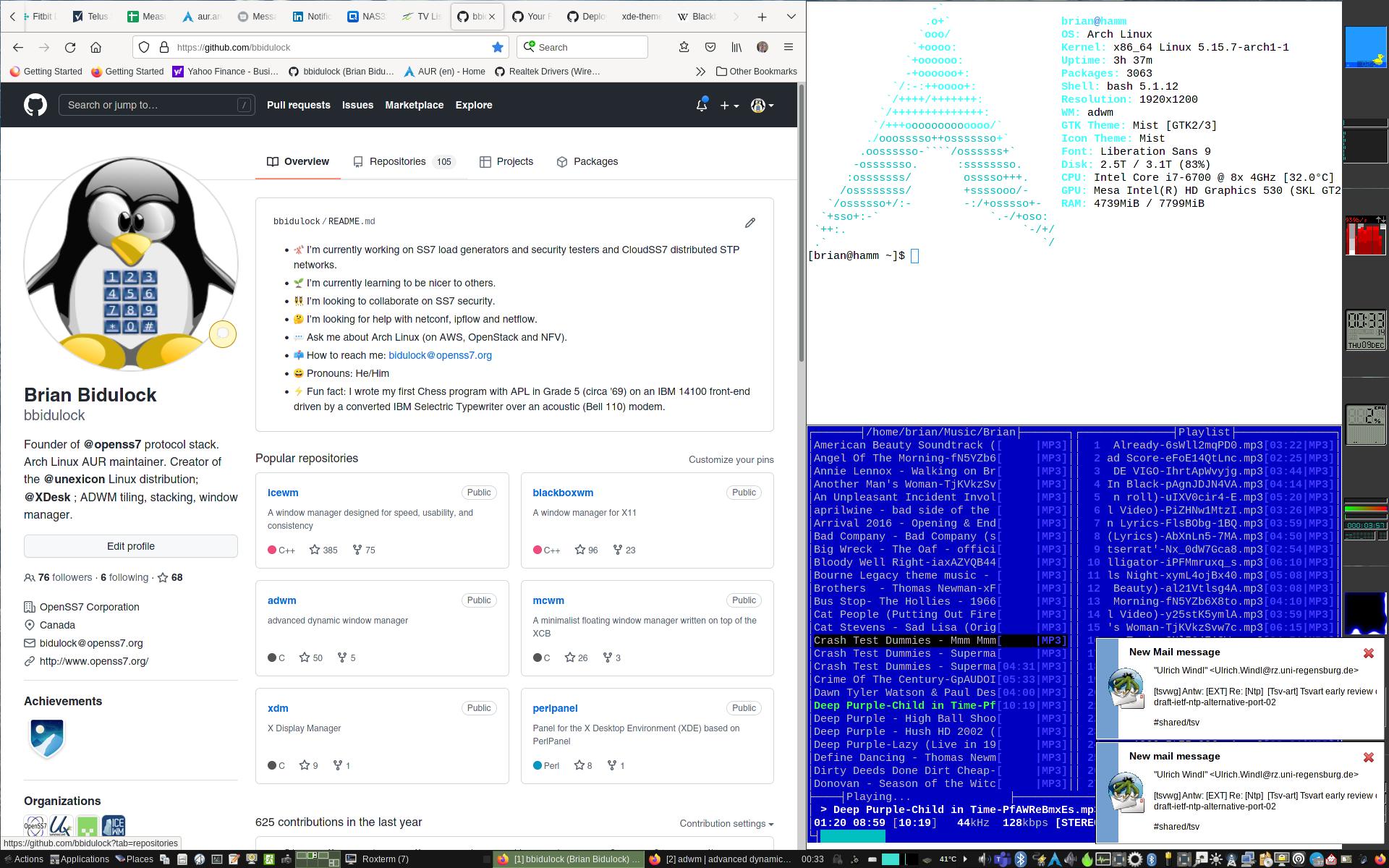The height and width of the screenshot is (868, 1389).
Task: Click the Firefox home icon
Action: (95, 48)
